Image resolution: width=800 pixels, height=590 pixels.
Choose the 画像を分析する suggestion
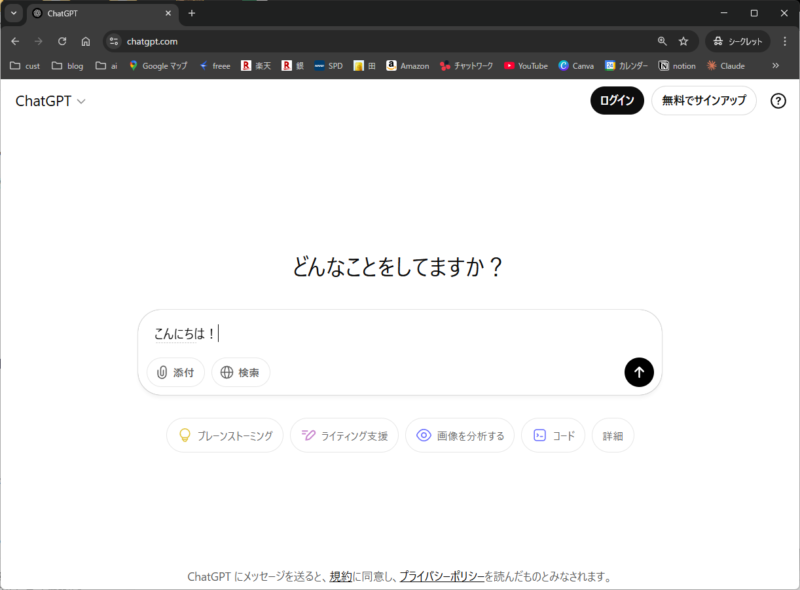click(460, 435)
